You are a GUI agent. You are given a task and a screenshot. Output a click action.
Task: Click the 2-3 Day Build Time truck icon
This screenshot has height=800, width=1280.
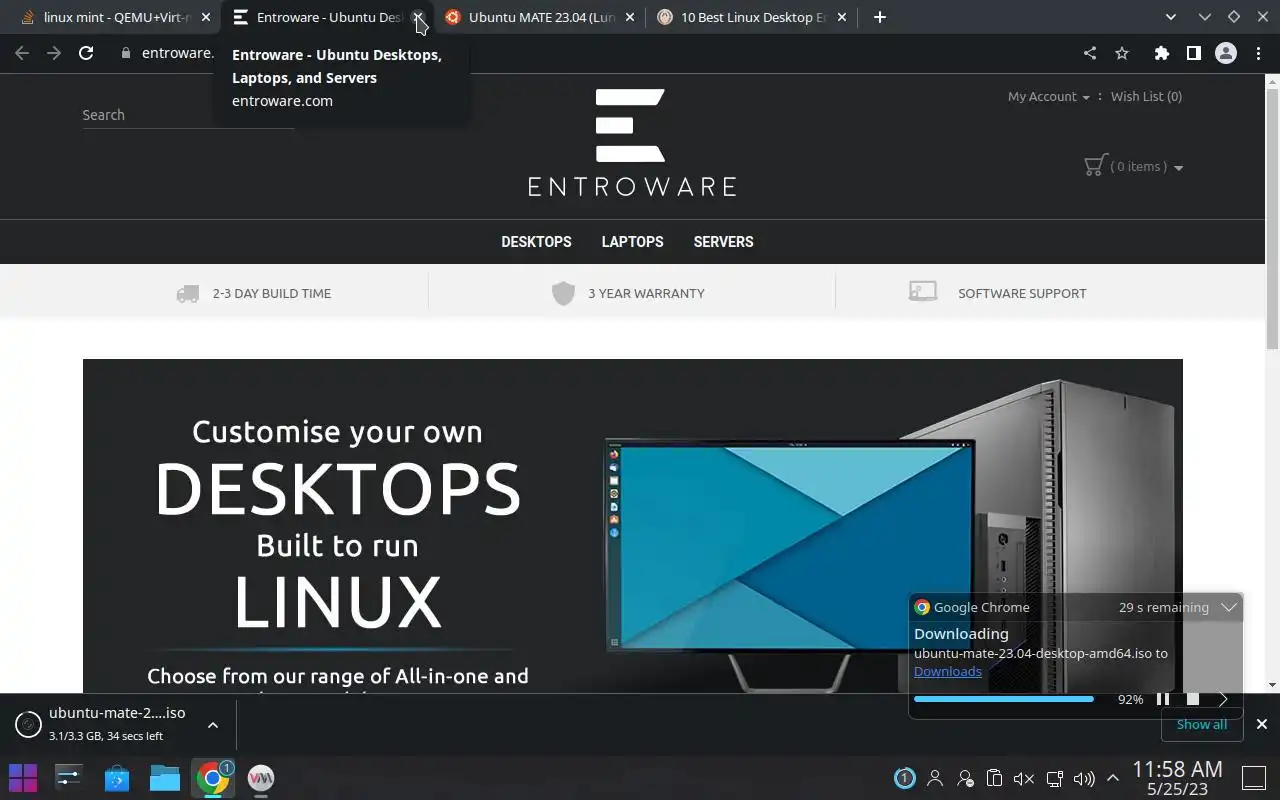(187, 294)
